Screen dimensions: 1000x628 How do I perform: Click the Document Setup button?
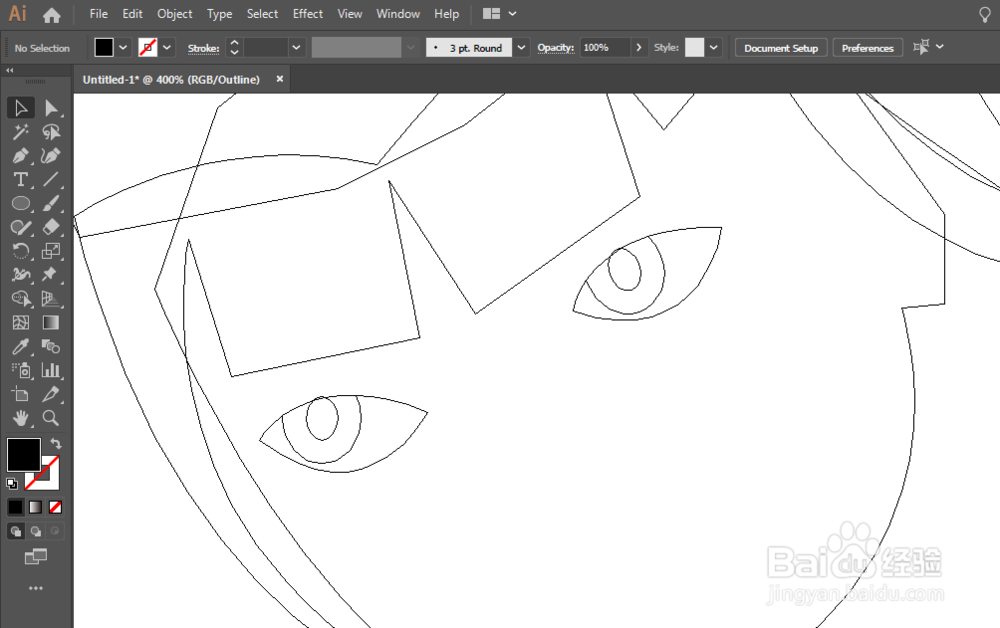pyautogui.click(x=781, y=48)
